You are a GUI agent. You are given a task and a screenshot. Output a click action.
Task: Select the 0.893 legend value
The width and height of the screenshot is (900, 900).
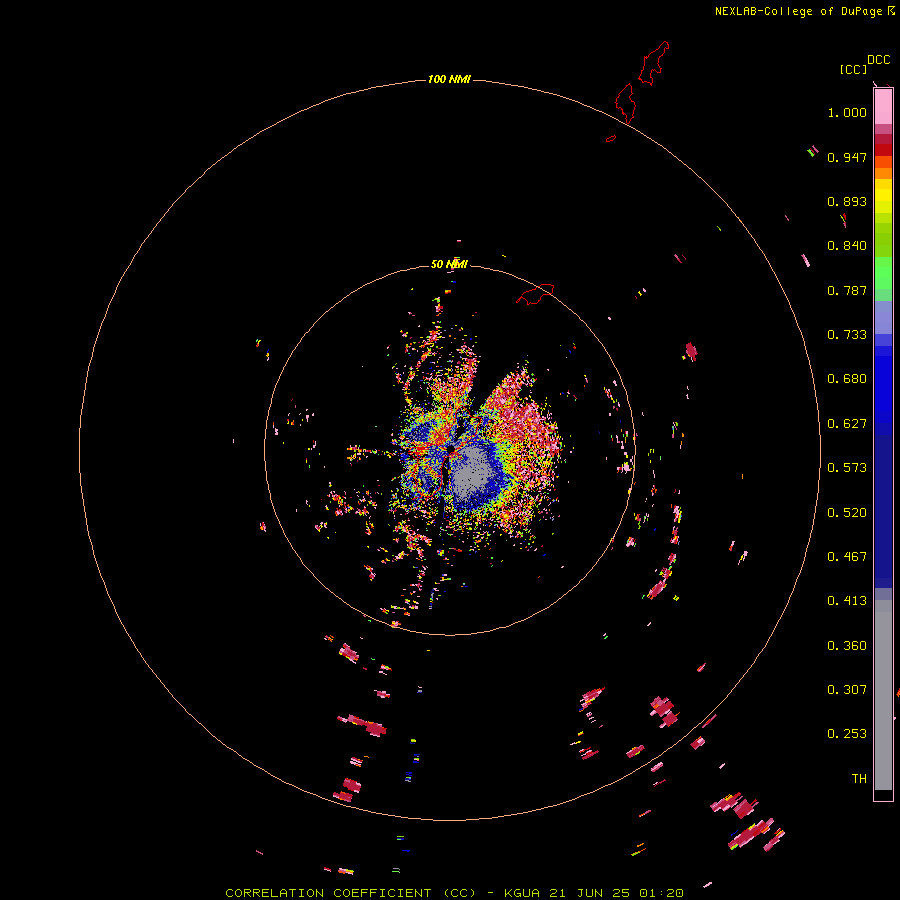847,201
